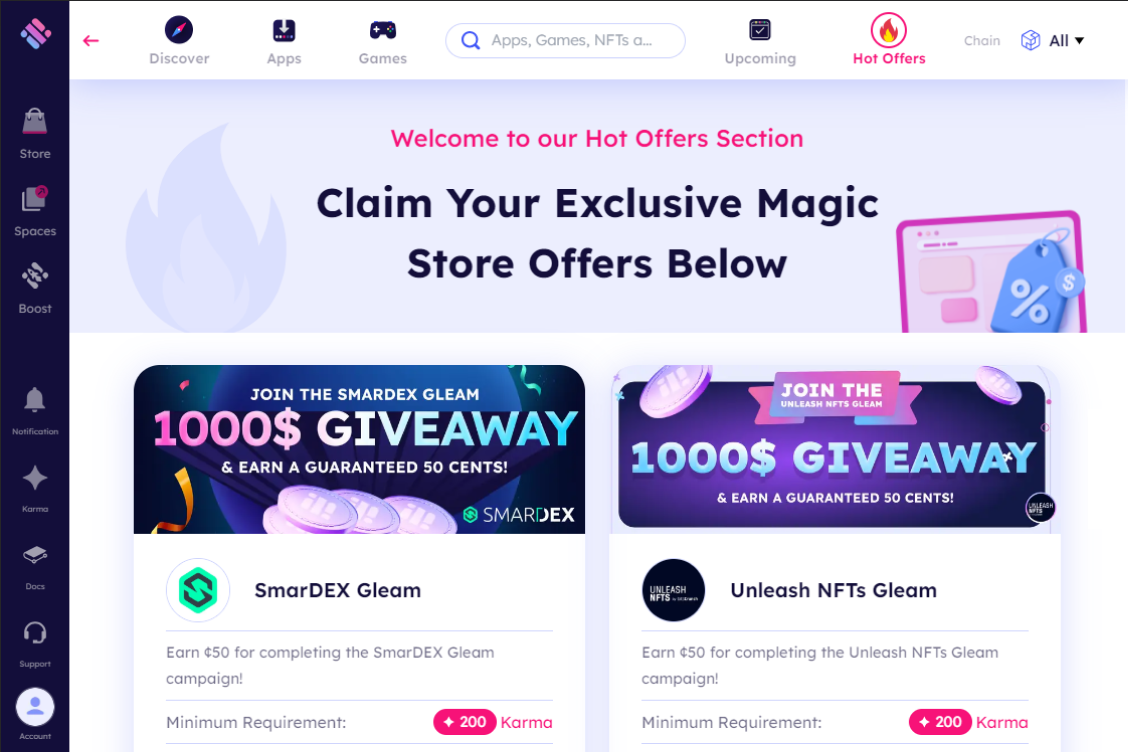This screenshot has width=1128, height=752.
Task: Open the Account profile icon
Action: (x=35, y=714)
